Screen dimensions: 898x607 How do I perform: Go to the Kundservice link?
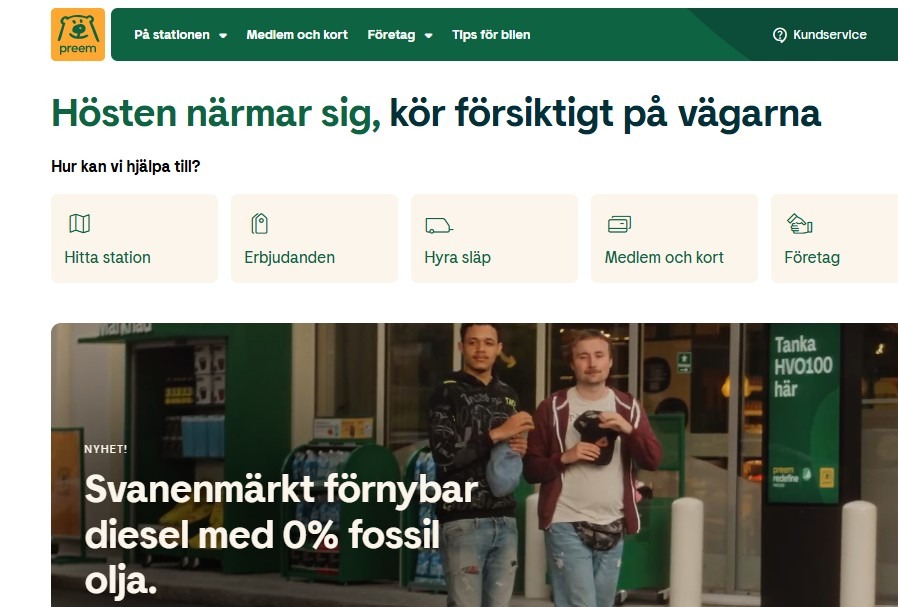(830, 35)
